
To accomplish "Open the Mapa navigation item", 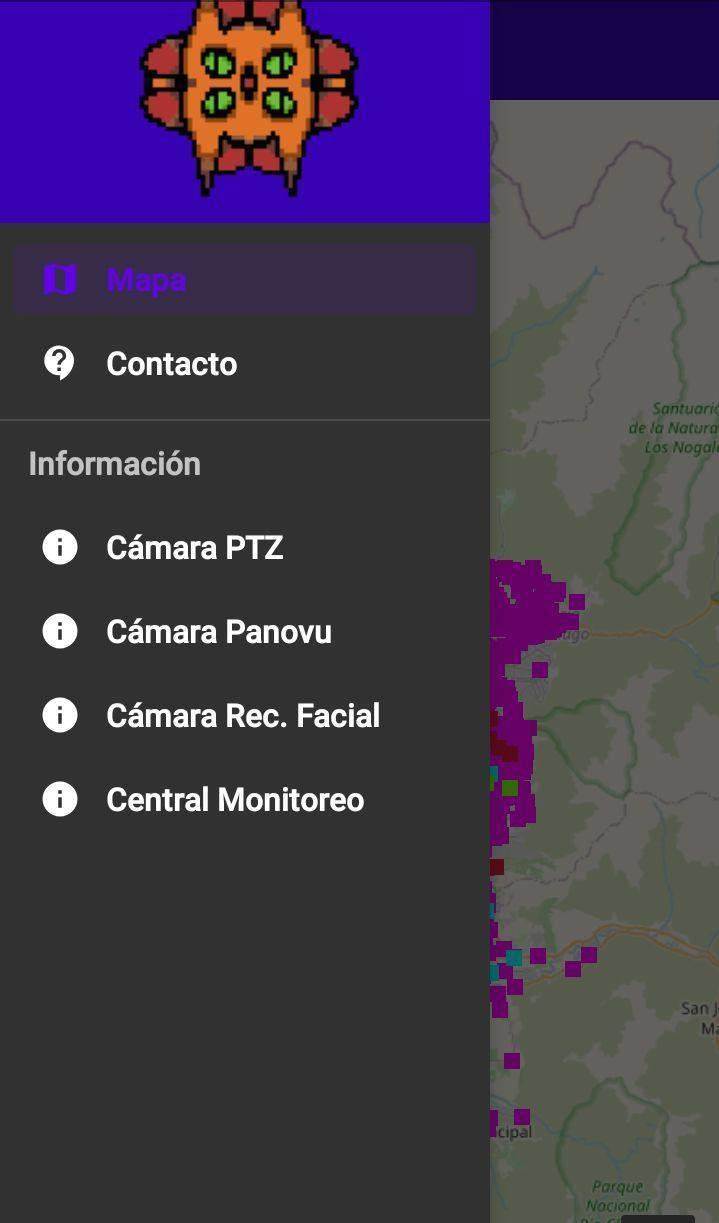I will pos(146,280).
